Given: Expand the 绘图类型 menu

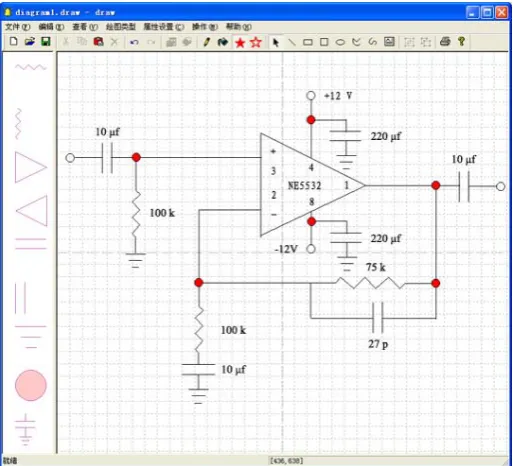Looking at the screenshot, I should click(121, 27).
